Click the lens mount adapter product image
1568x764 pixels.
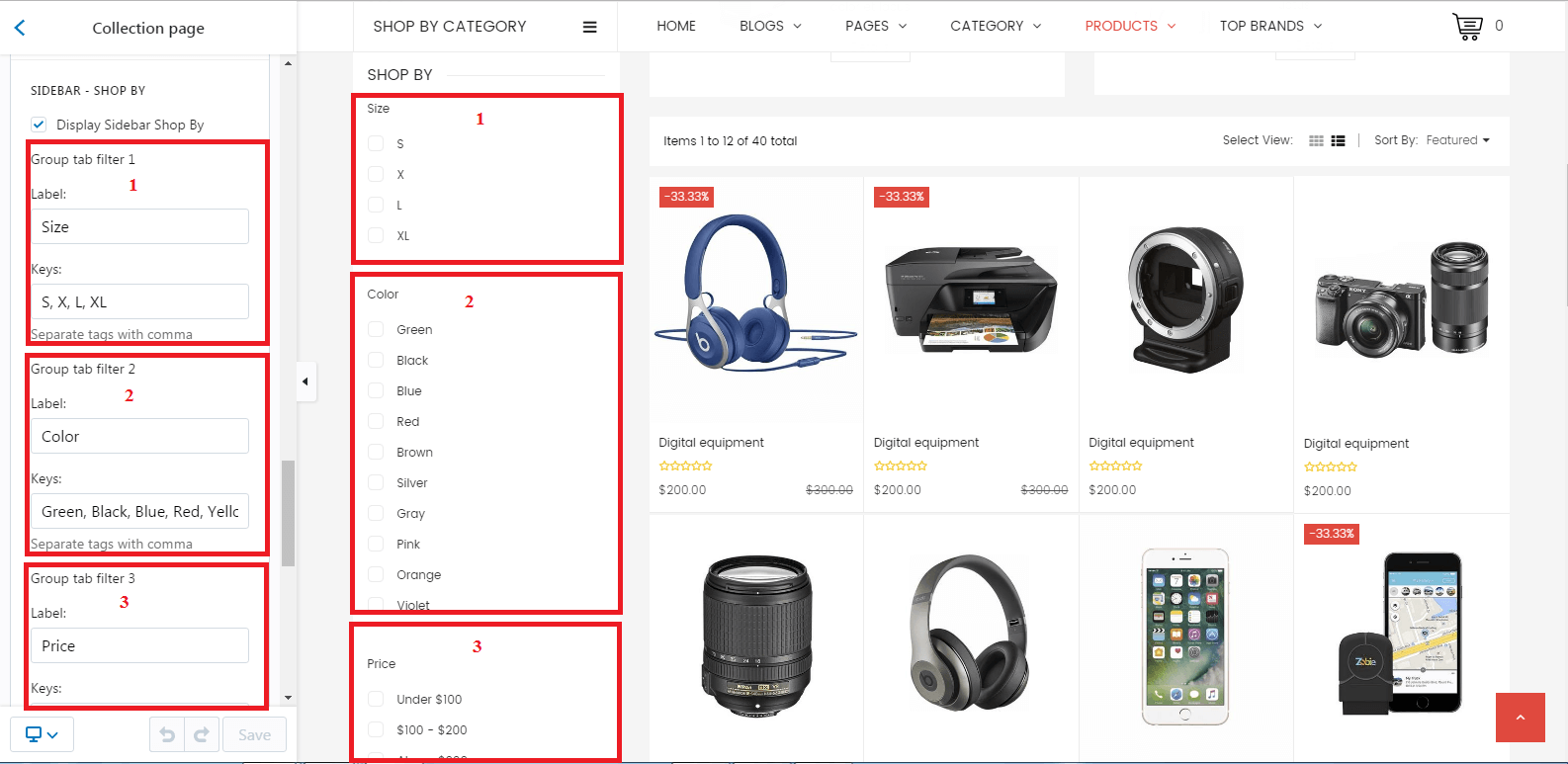tap(1185, 298)
